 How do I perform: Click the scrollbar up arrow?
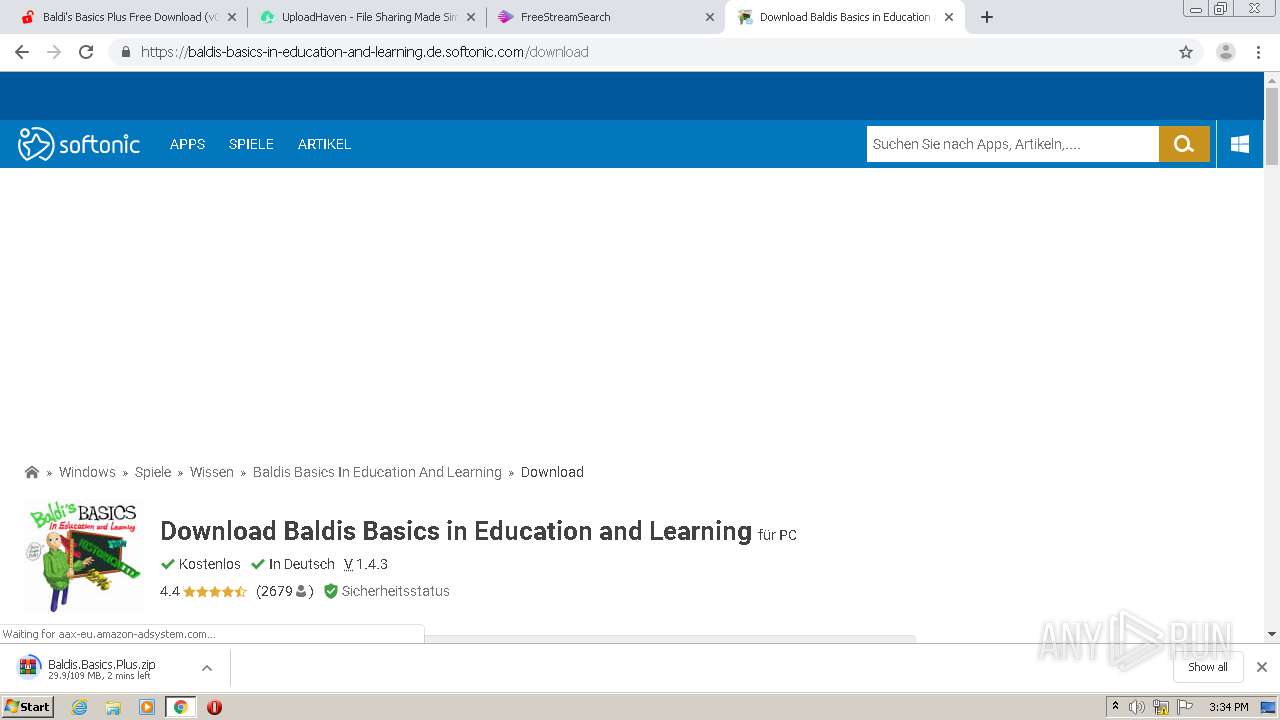click(1272, 80)
